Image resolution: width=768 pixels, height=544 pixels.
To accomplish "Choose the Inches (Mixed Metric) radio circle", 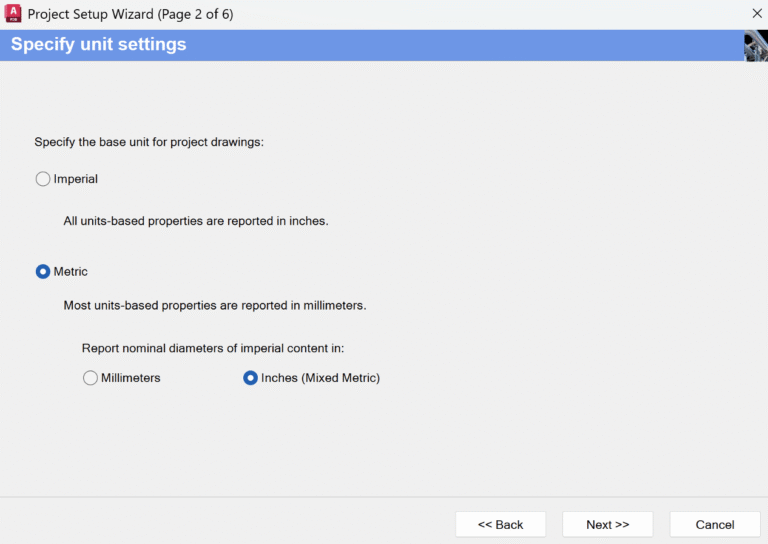I will pos(250,378).
